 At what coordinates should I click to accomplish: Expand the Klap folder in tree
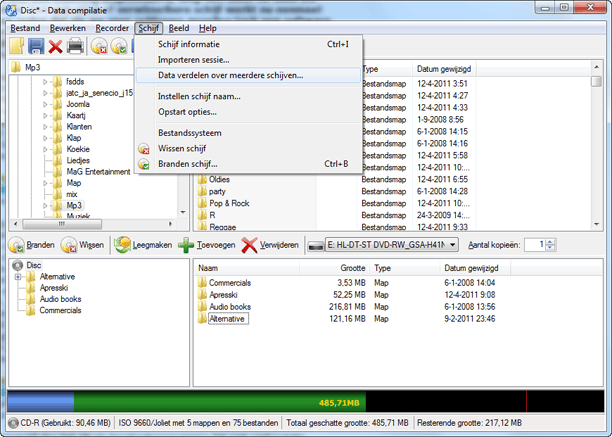tap(45, 138)
